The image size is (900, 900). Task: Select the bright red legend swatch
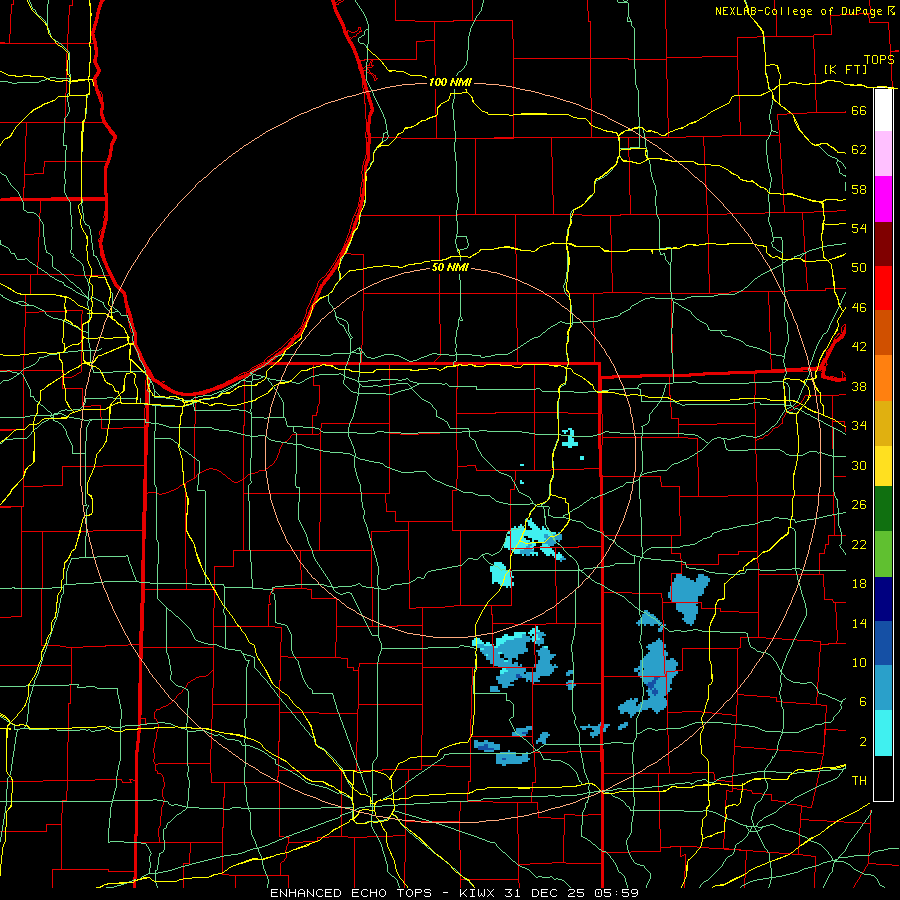click(x=883, y=288)
